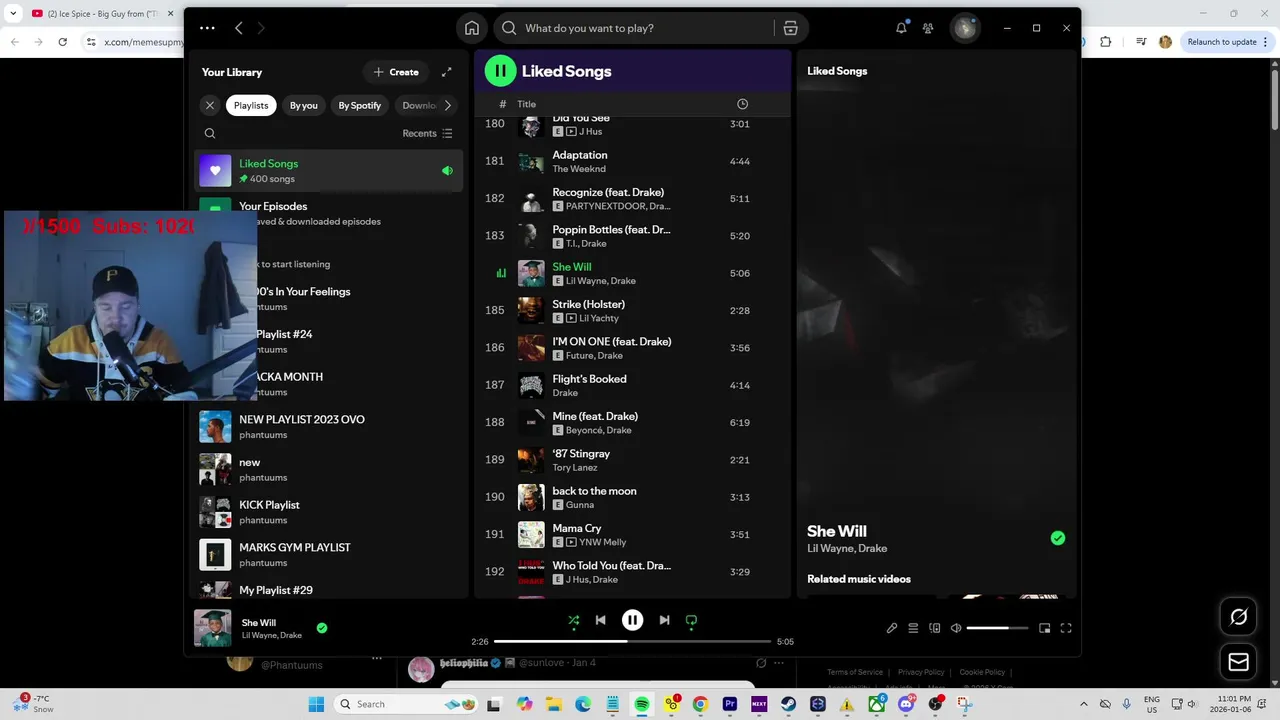Expand Your Library to full view
The image size is (1280, 720).
coord(447,72)
